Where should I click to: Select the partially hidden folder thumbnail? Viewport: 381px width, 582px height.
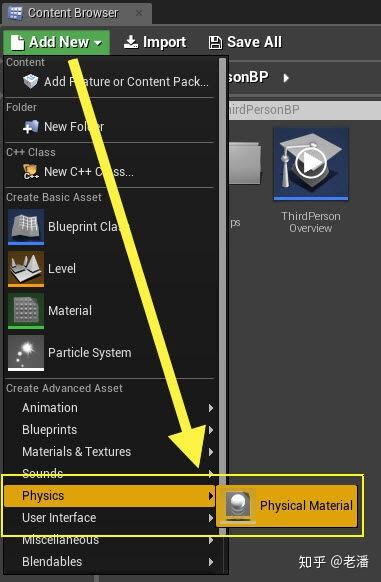[245, 163]
